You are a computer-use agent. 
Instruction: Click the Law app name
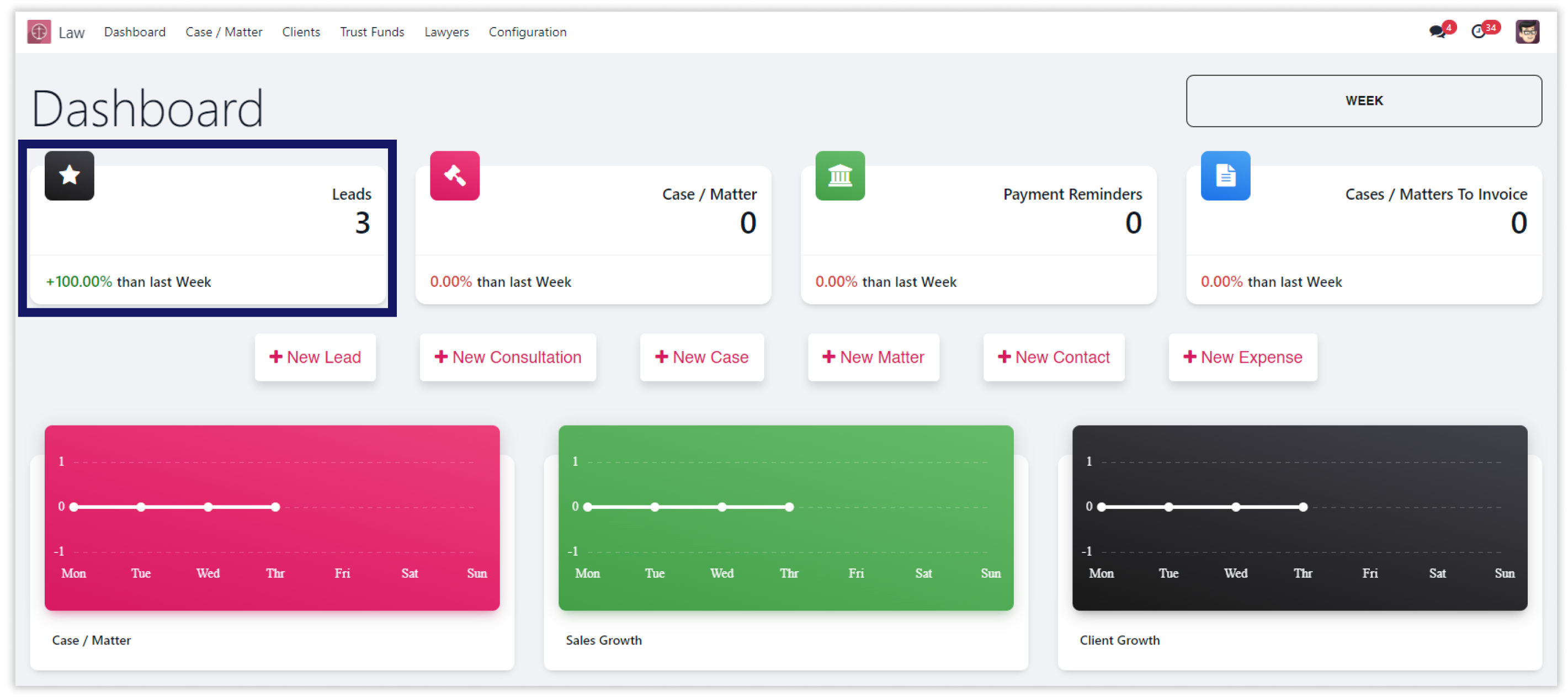pyautogui.click(x=71, y=33)
